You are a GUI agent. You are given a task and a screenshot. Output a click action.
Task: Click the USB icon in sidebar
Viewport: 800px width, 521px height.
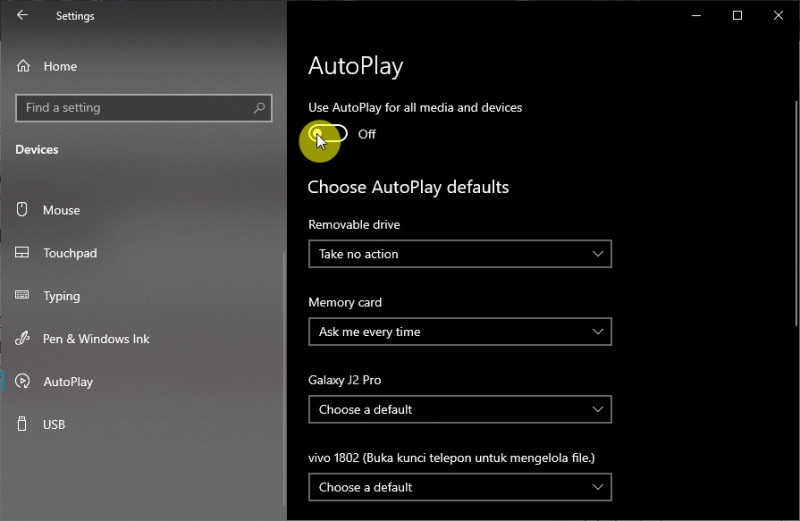tap(23, 425)
